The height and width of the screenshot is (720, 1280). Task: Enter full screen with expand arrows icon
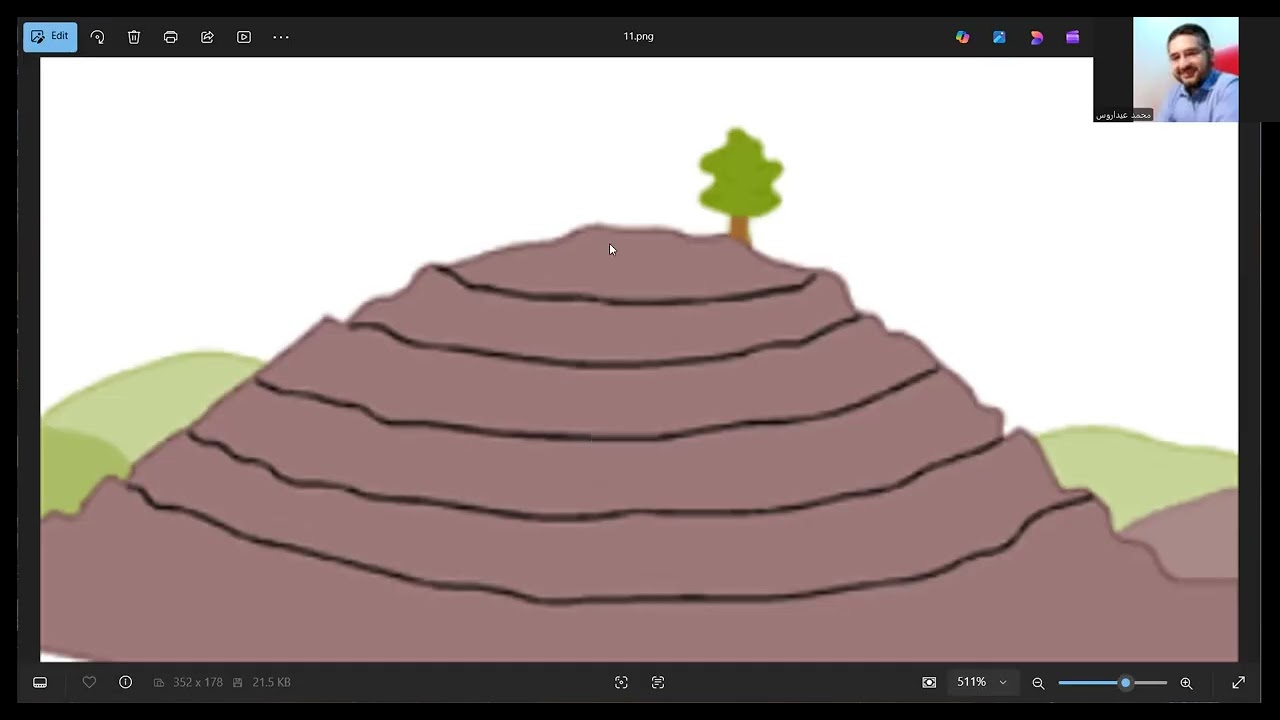pyautogui.click(x=1238, y=682)
